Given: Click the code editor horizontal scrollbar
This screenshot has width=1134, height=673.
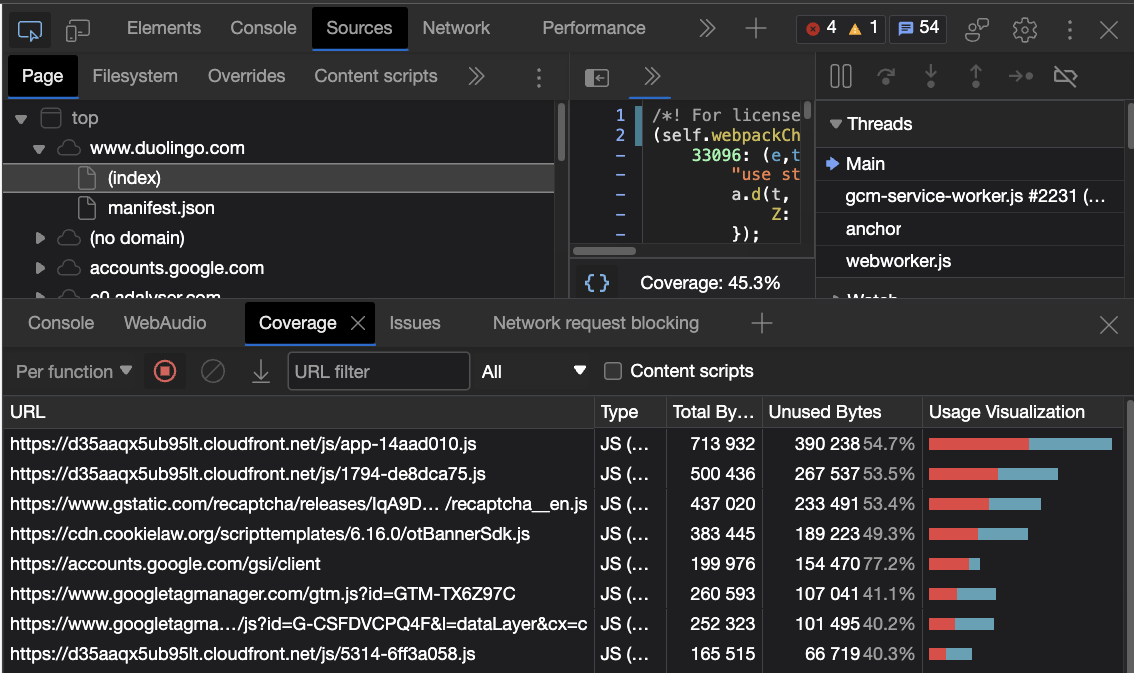Looking at the screenshot, I should [604, 251].
